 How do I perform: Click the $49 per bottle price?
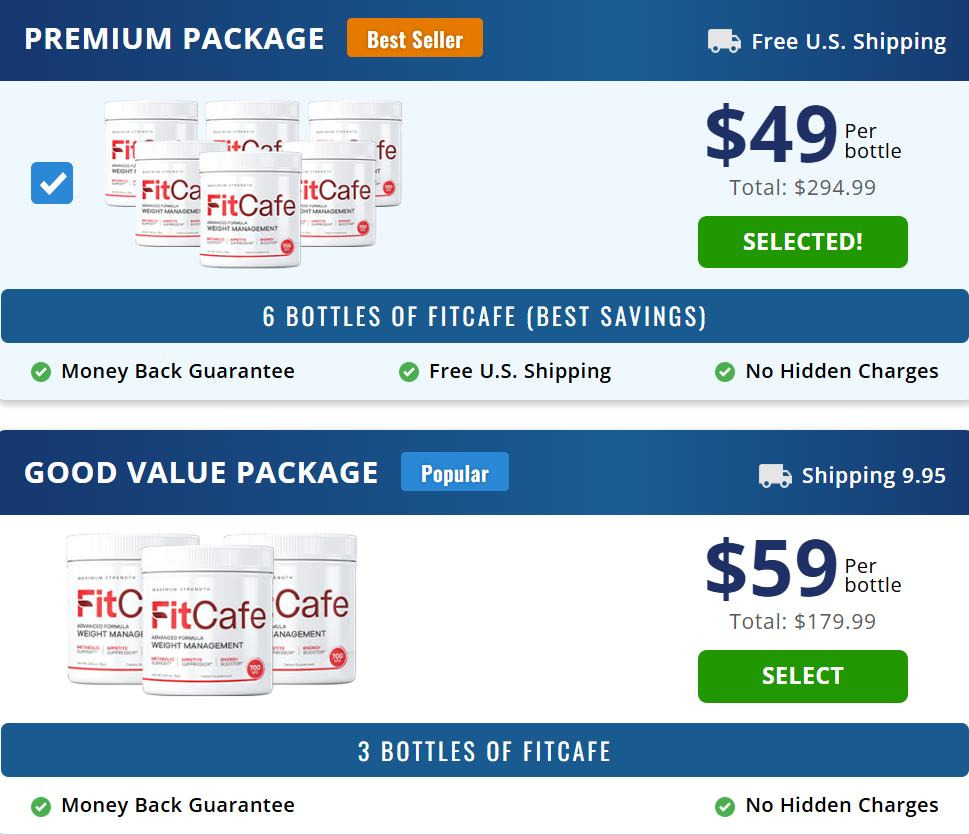coord(771,136)
